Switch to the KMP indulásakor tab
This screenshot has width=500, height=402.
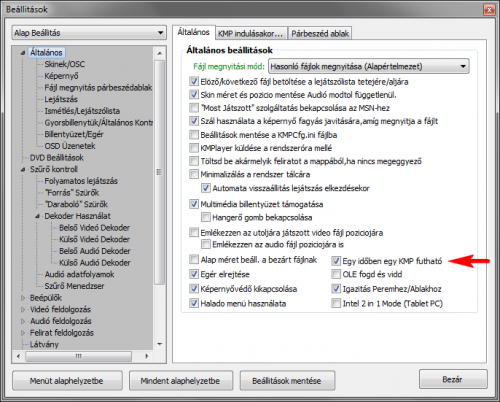(x=251, y=34)
